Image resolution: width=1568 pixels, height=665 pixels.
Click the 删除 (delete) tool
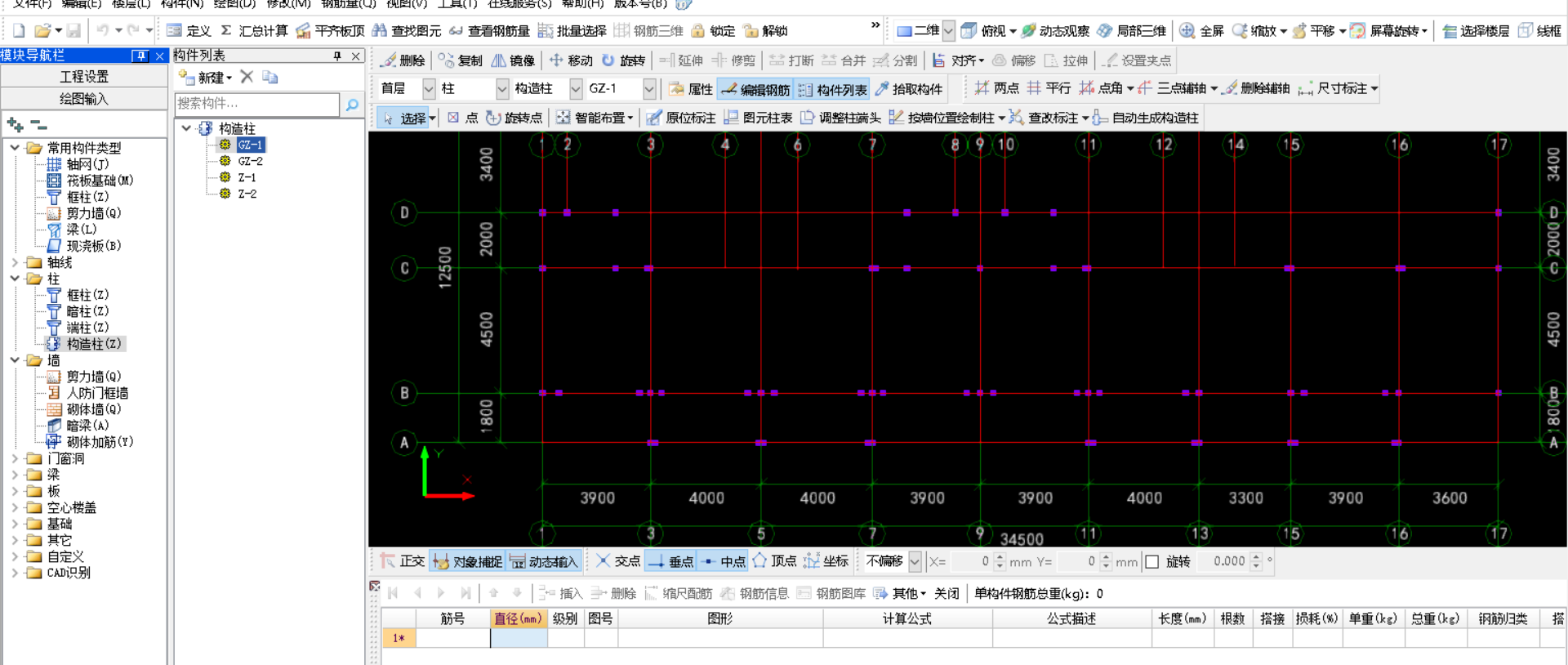[x=403, y=60]
